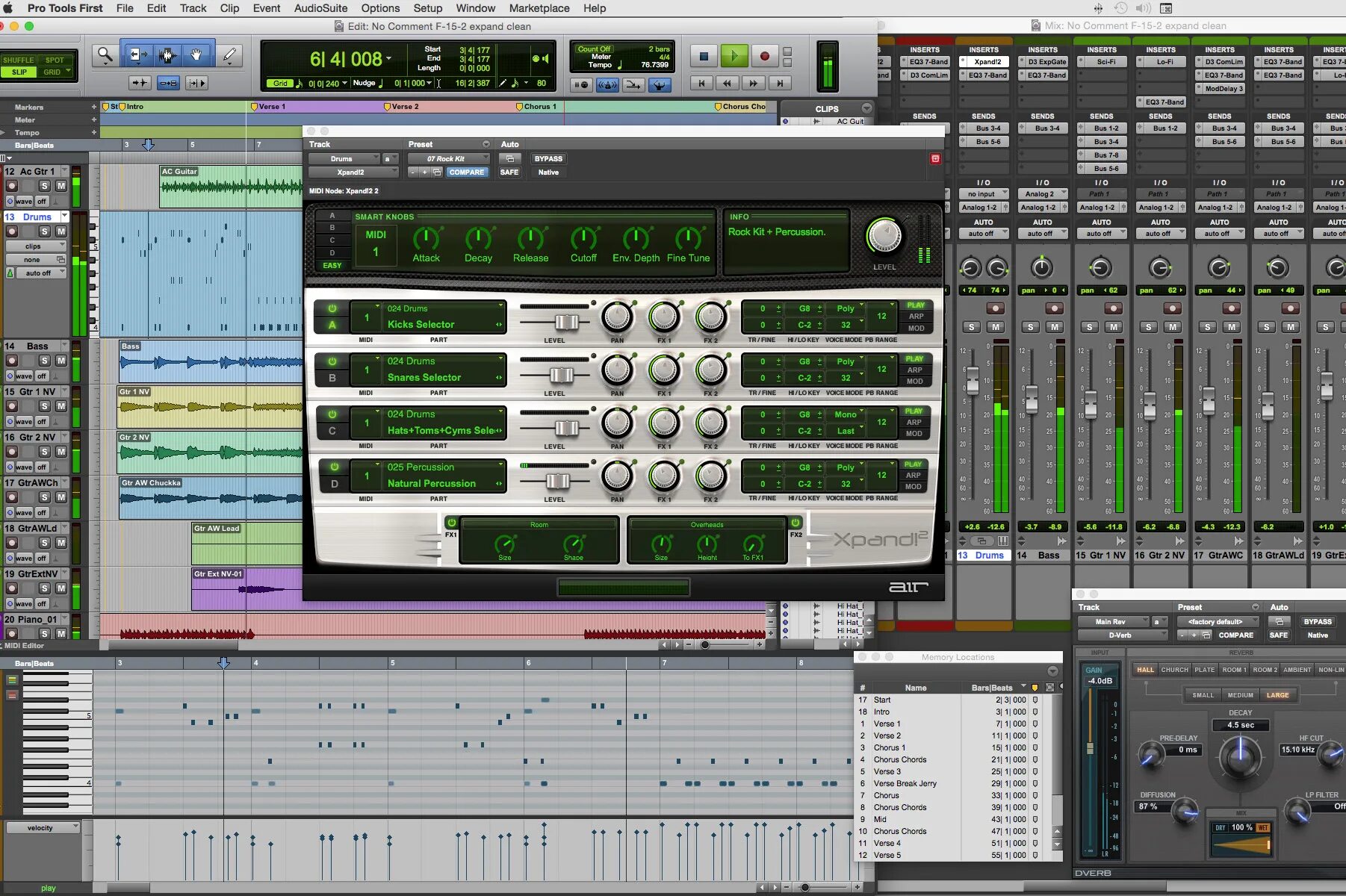Click the macOS volume menu bar icon

[x=1144, y=8]
